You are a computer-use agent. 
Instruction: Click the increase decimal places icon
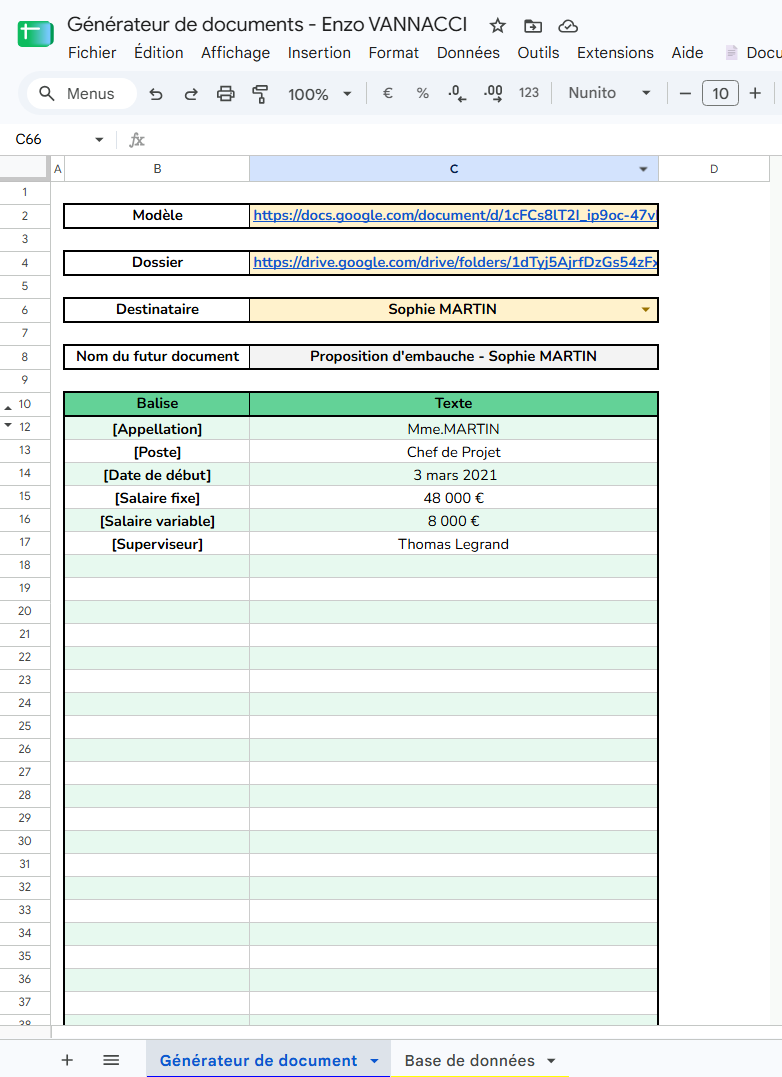pyautogui.click(x=493, y=93)
